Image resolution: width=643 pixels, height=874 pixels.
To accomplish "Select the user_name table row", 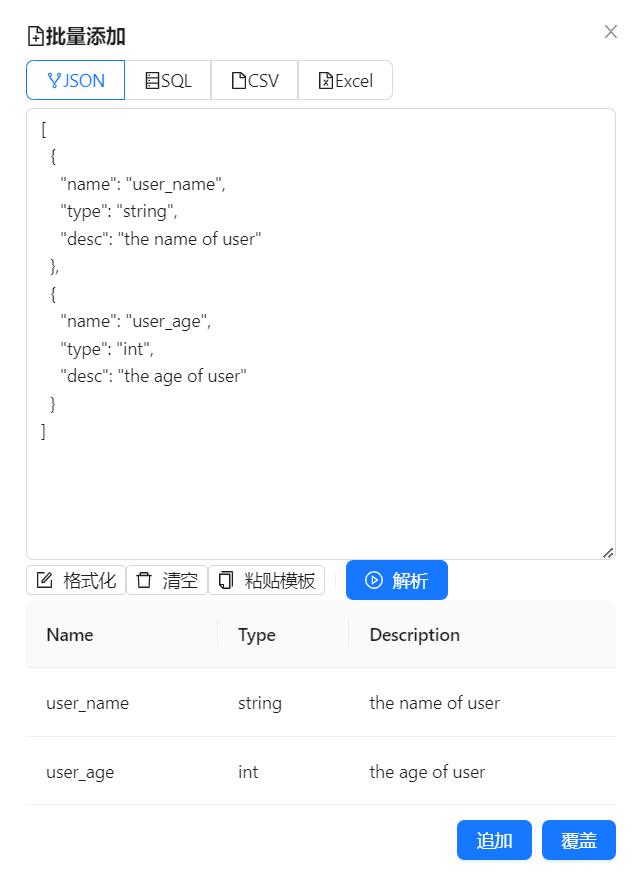I will pos(320,703).
